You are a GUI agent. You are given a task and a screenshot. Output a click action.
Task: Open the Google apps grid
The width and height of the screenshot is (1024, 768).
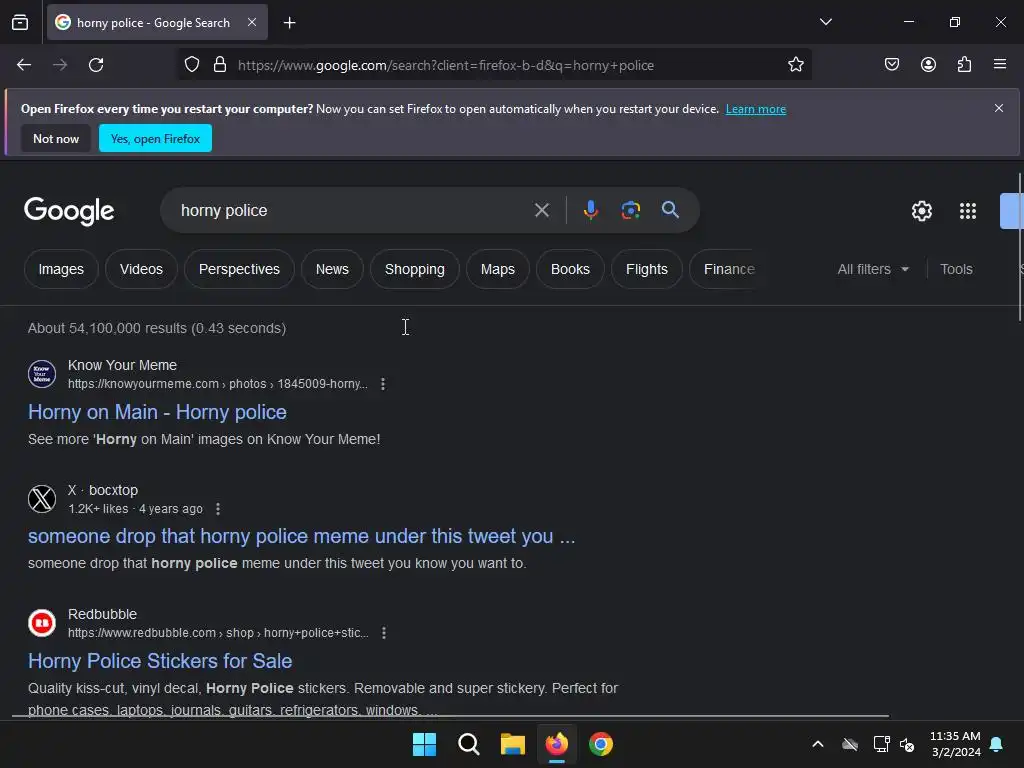[x=968, y=211]
